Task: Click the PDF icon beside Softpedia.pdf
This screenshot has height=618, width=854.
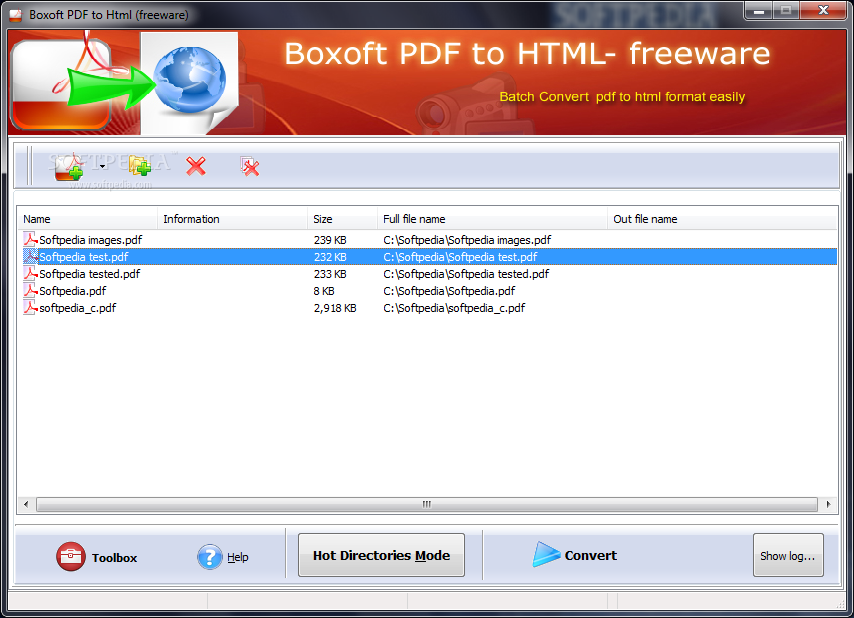Action: tap(30, 290)
